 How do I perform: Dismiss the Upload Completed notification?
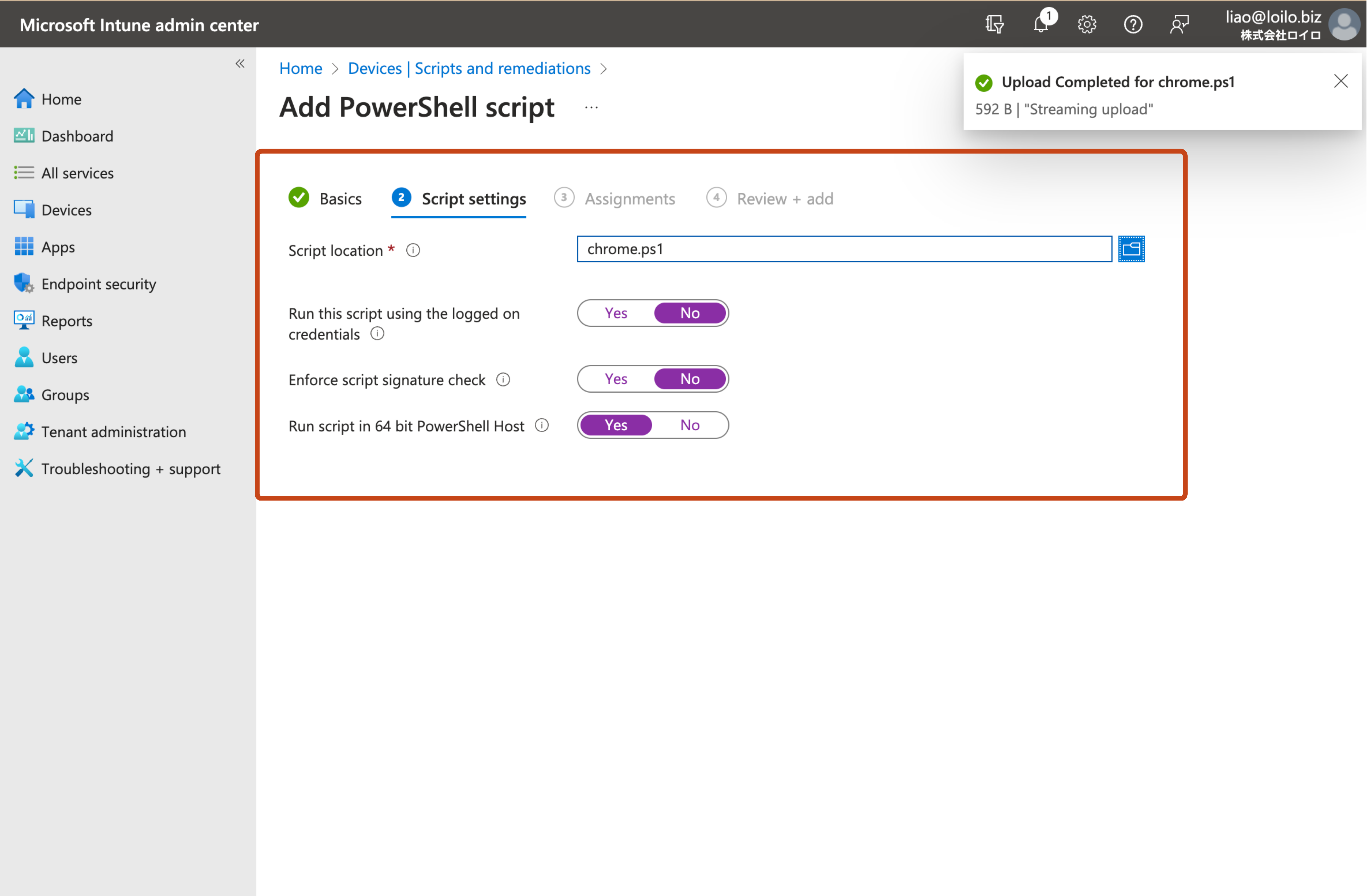[x=1341, y=82]
